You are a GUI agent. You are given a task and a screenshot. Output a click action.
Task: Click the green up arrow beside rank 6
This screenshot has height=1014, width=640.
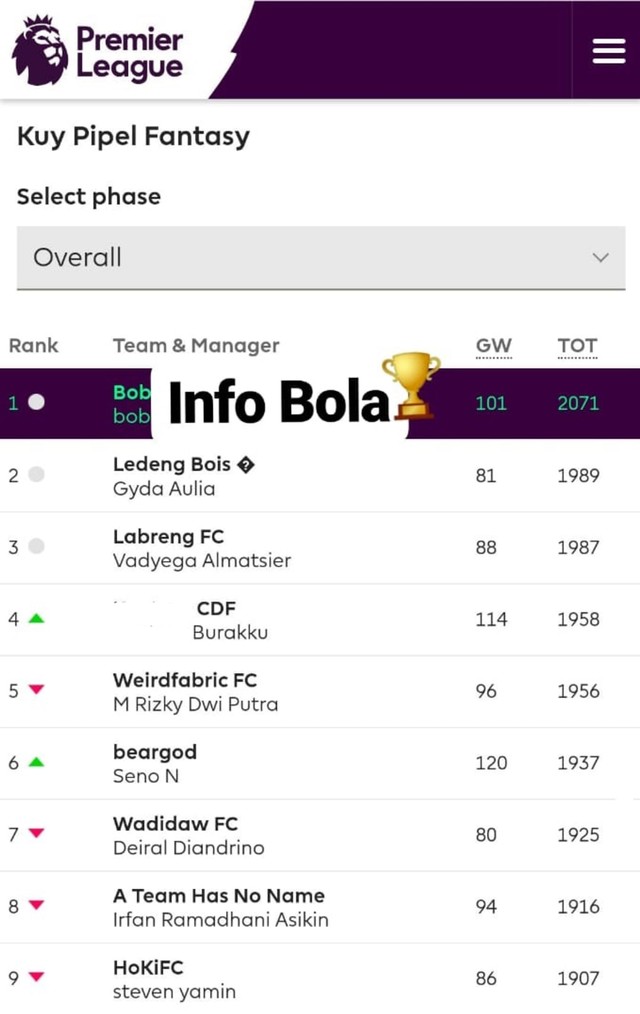pos(37,762)
